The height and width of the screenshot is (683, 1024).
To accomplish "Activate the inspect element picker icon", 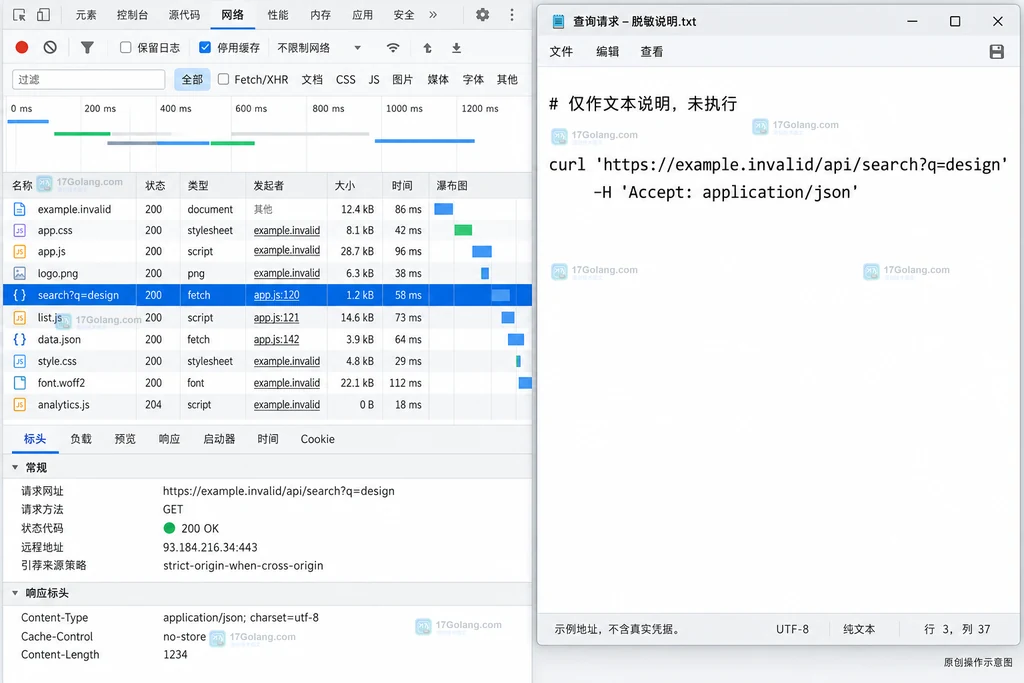I will pos(19,14).
